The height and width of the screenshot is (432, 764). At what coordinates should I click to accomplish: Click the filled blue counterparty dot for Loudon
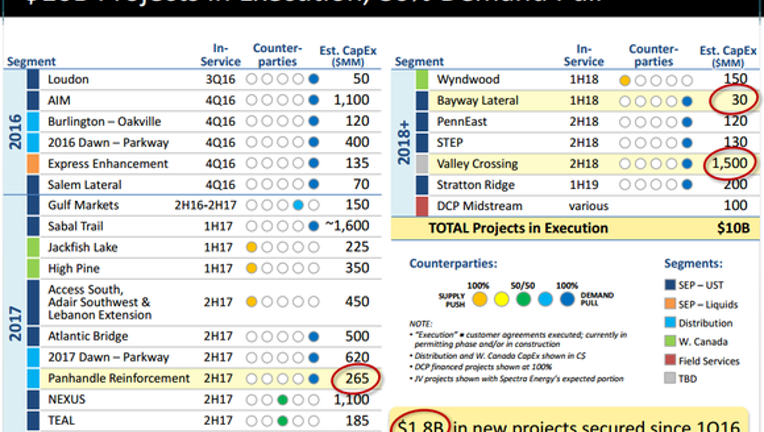click(x=314, y=79)
